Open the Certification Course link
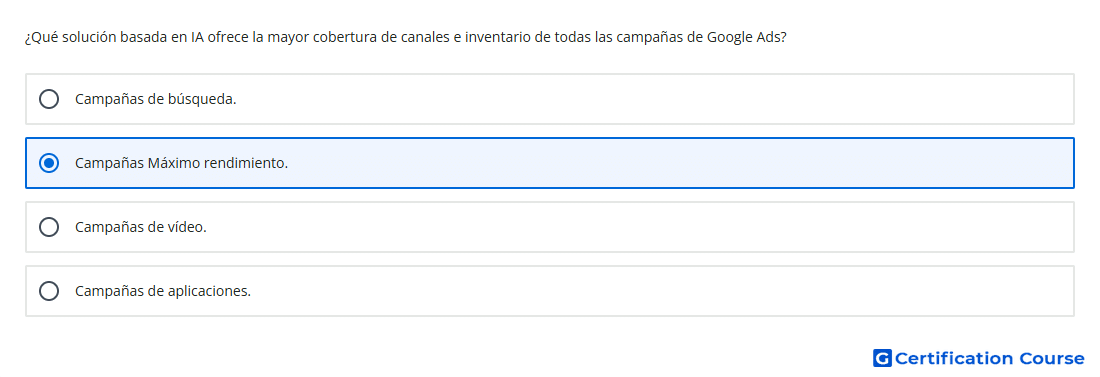The image size is (1100, 377). pyautogui.click(x=979, y=358)
